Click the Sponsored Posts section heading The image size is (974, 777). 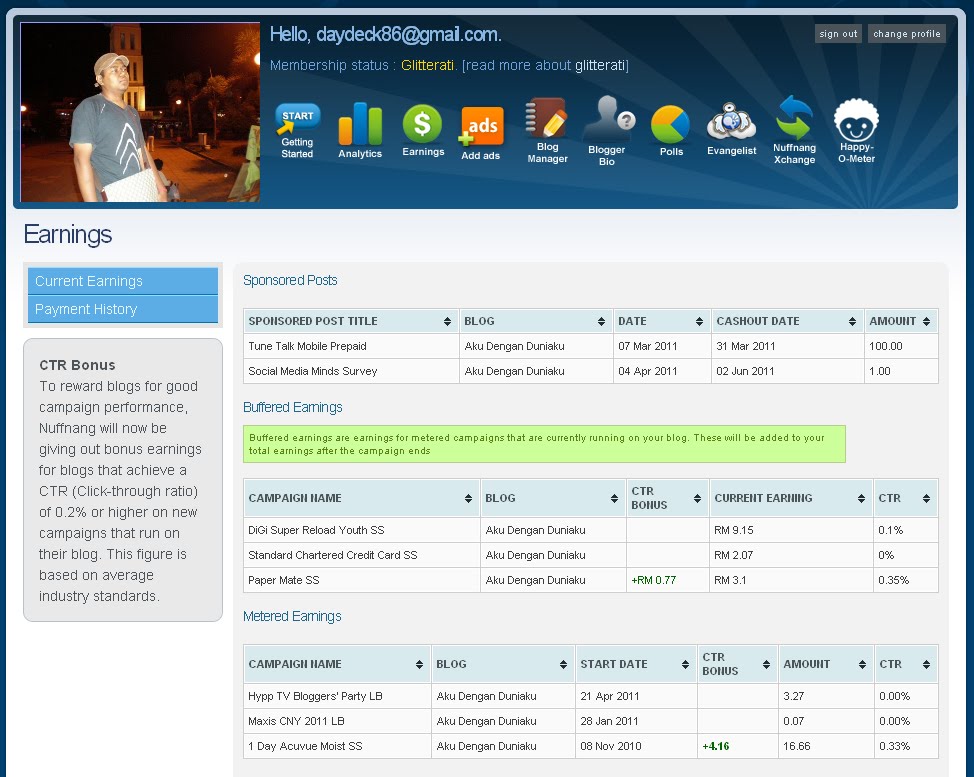[x=290, y=280]
